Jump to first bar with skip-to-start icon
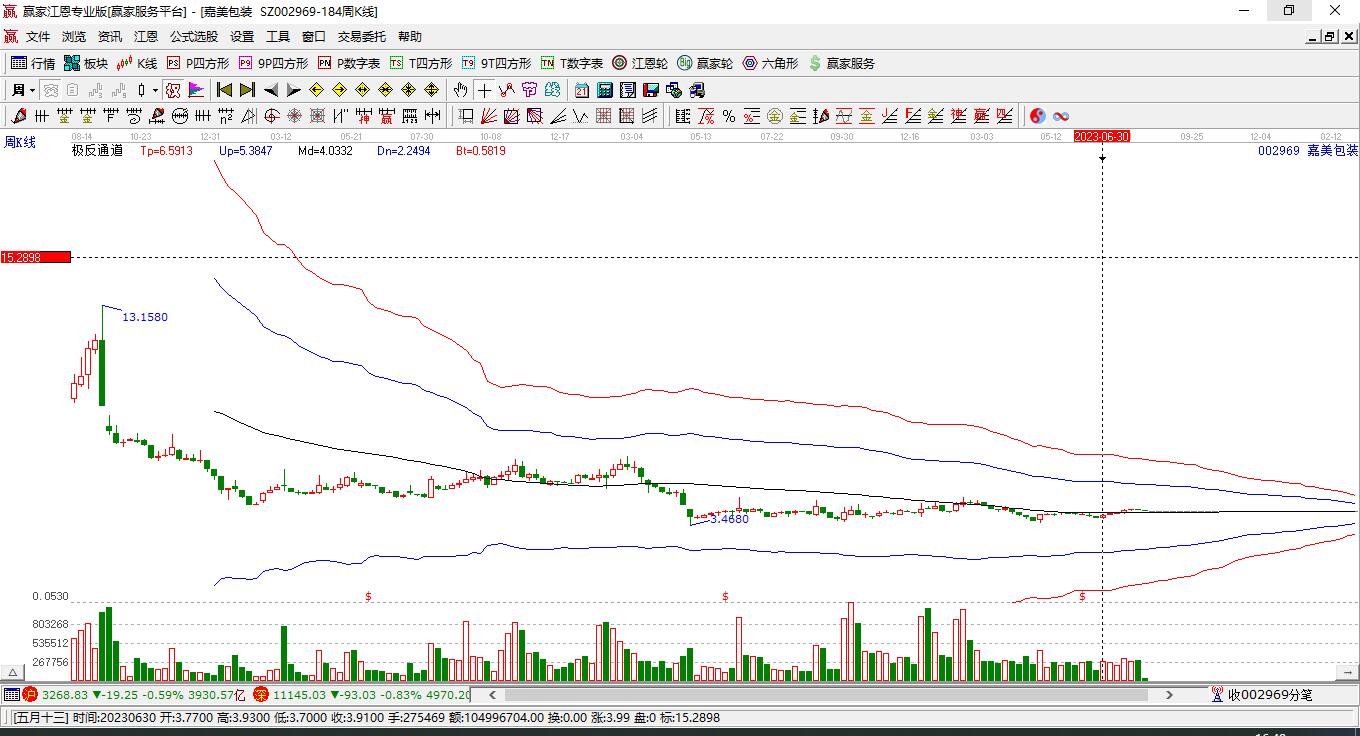The width and height of the screenshot is (1360, 736). (x=225, y=90)
